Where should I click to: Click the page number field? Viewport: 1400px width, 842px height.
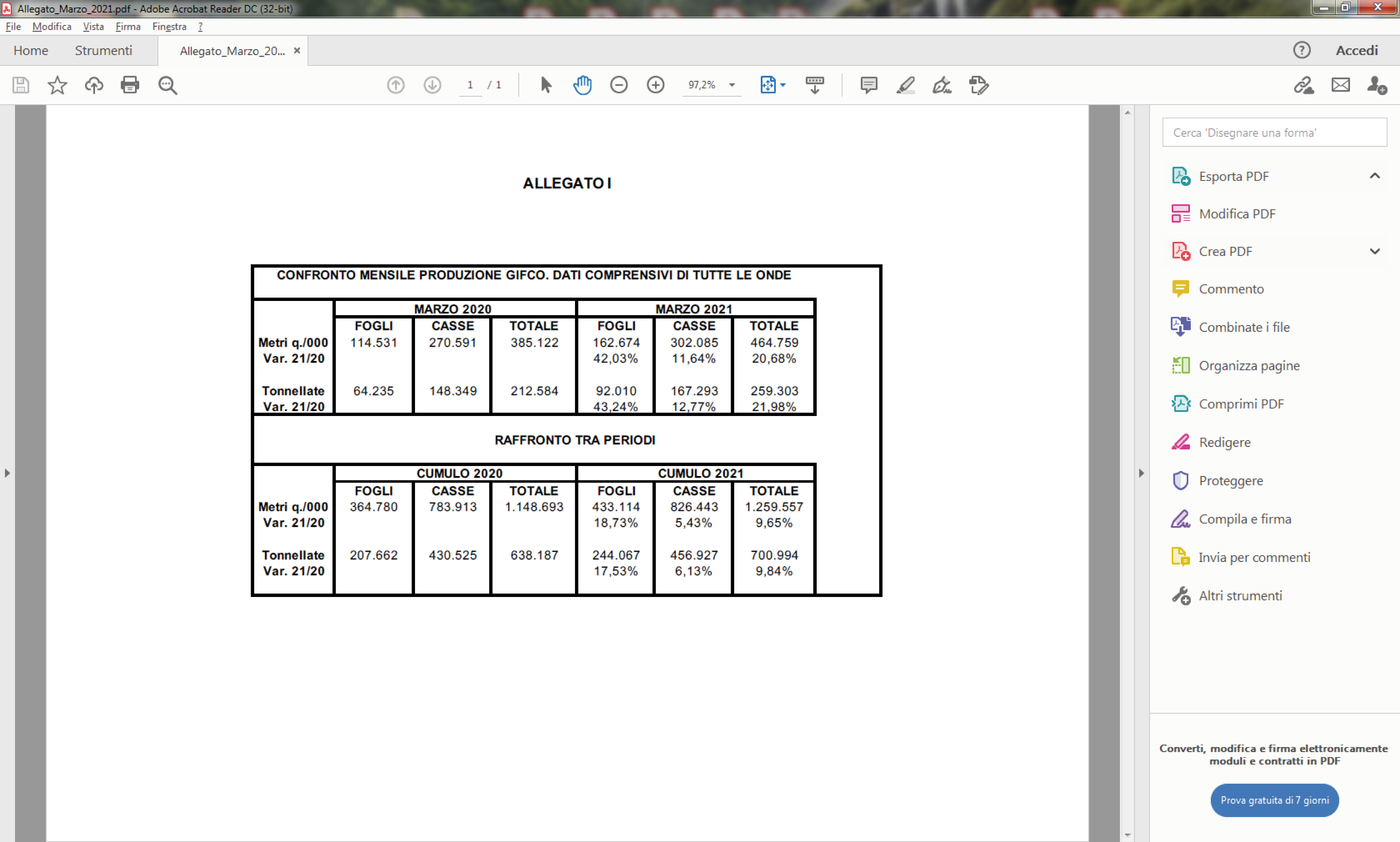point(470,85)
